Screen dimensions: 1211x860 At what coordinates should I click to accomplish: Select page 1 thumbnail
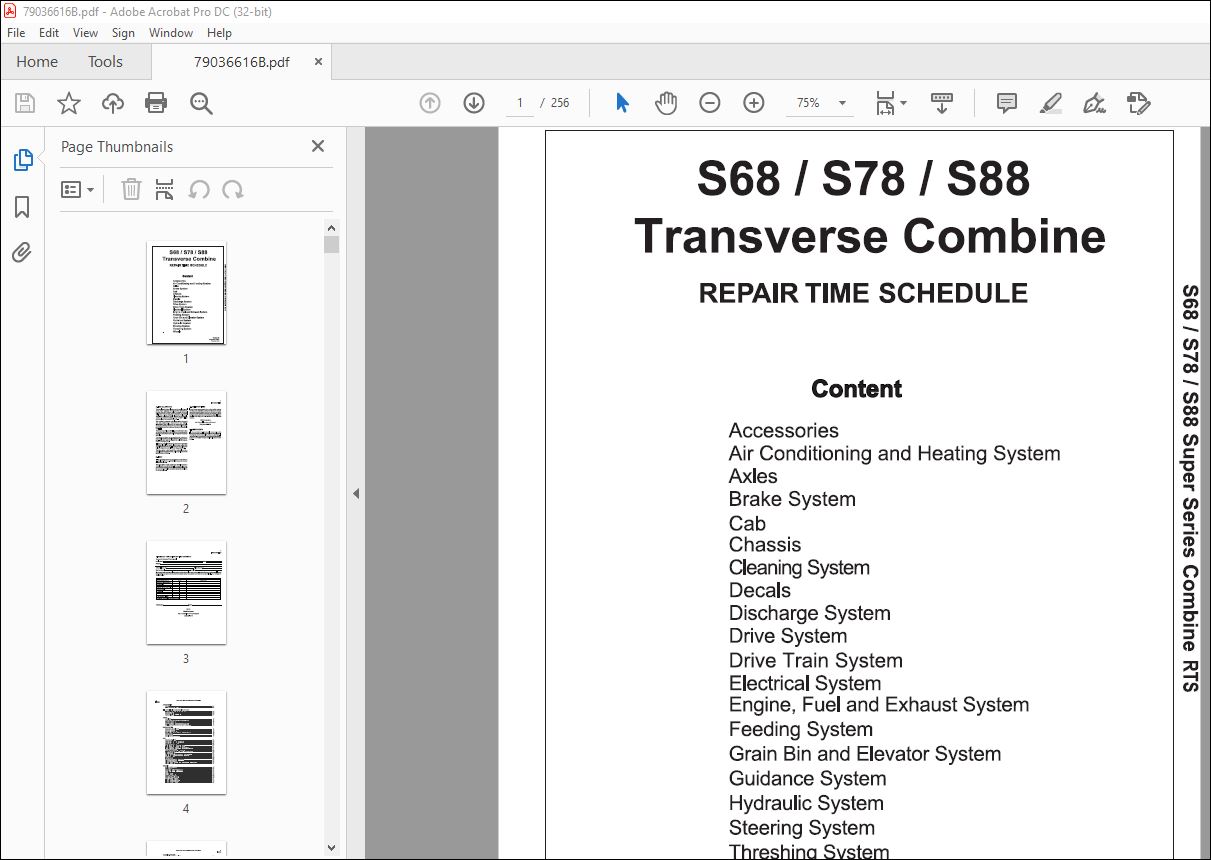186,293
